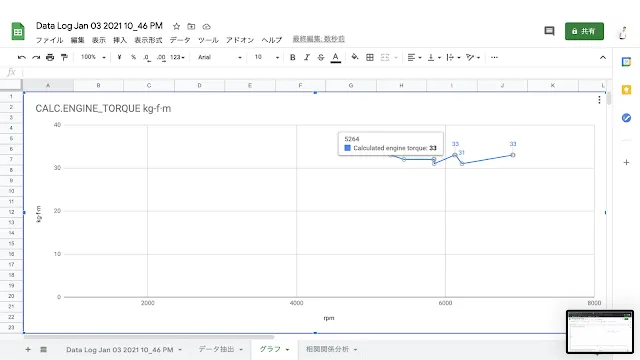Switch to the 相関関係分析 sheet tab
The height and width of the screenshot is (360, 640).
(x=327, y=349)
